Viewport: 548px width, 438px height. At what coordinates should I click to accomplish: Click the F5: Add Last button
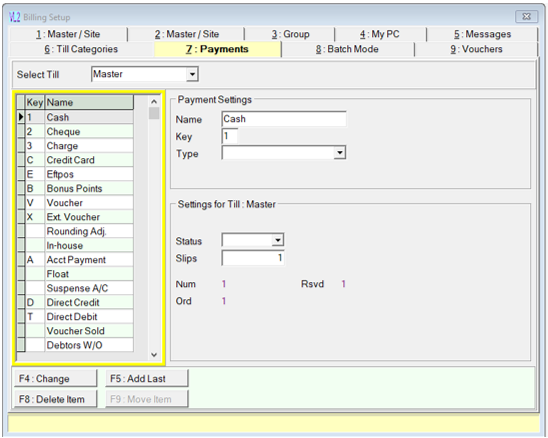(x=147, y=379)
